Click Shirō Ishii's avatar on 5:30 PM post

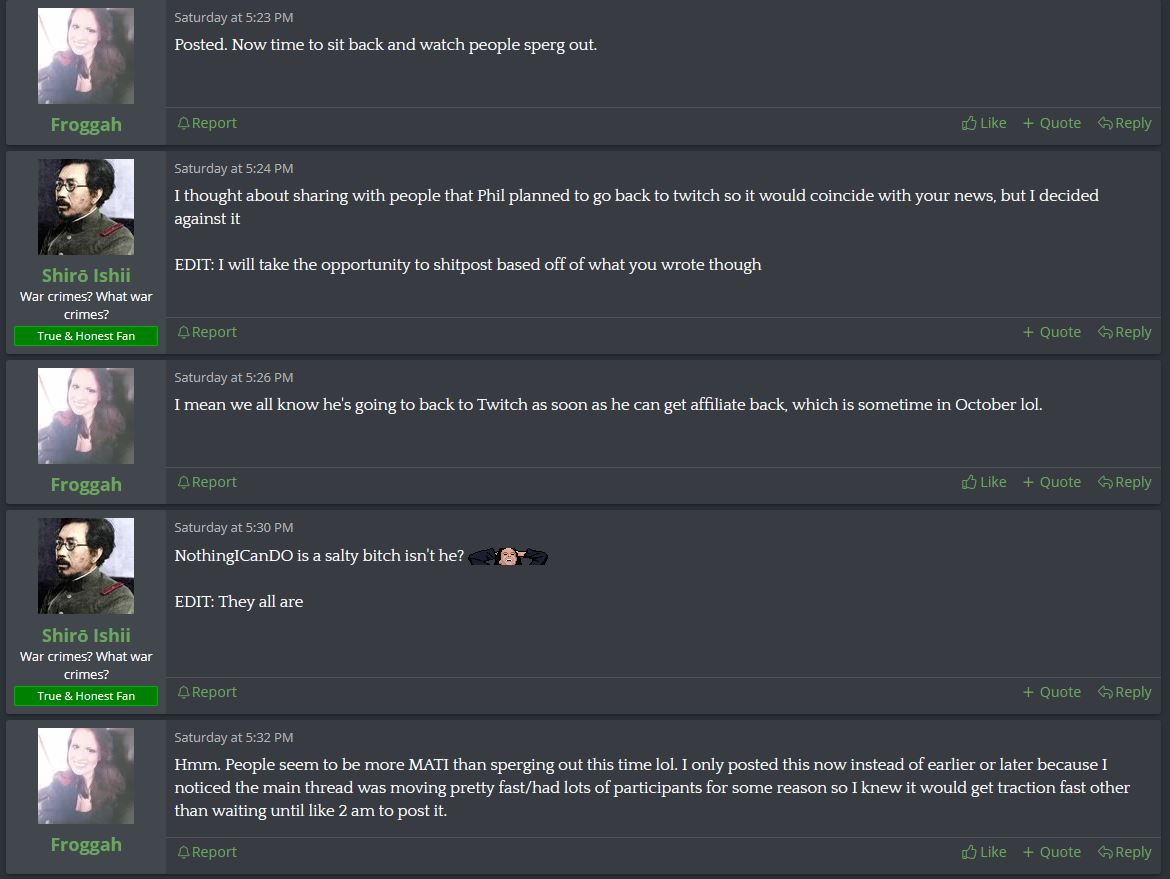[86, 566]
